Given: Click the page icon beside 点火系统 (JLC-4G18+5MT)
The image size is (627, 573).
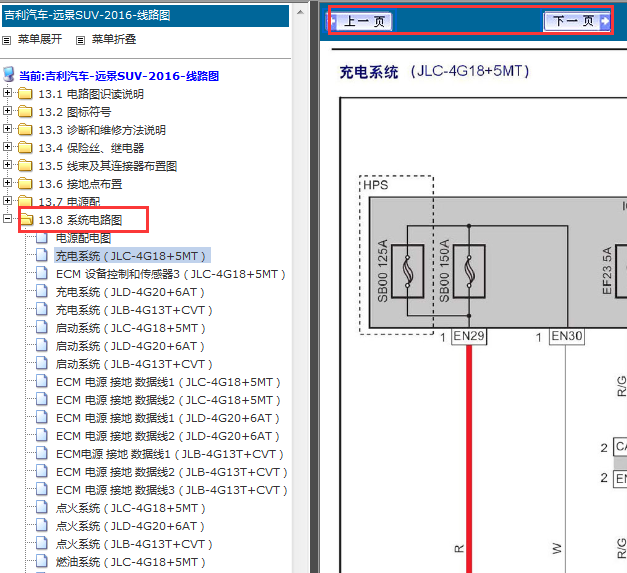Looking at the screenshot, I should coord(42,507).
